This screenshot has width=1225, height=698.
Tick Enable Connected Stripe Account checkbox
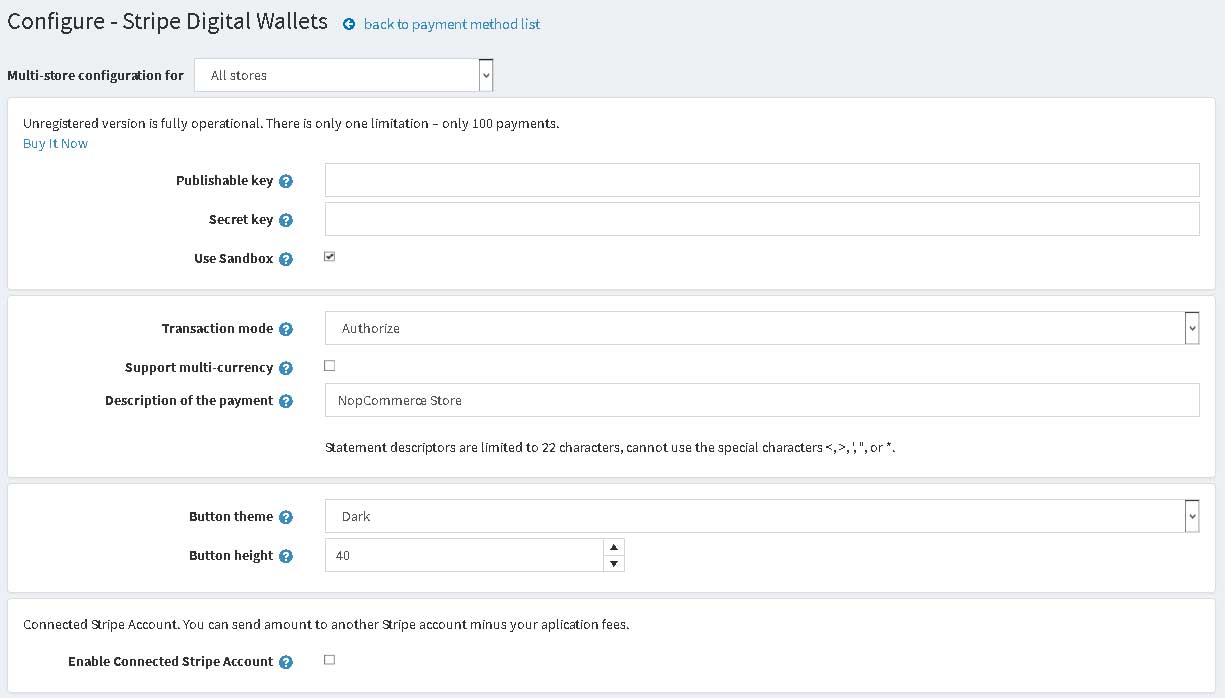click(x=330, y=660)
